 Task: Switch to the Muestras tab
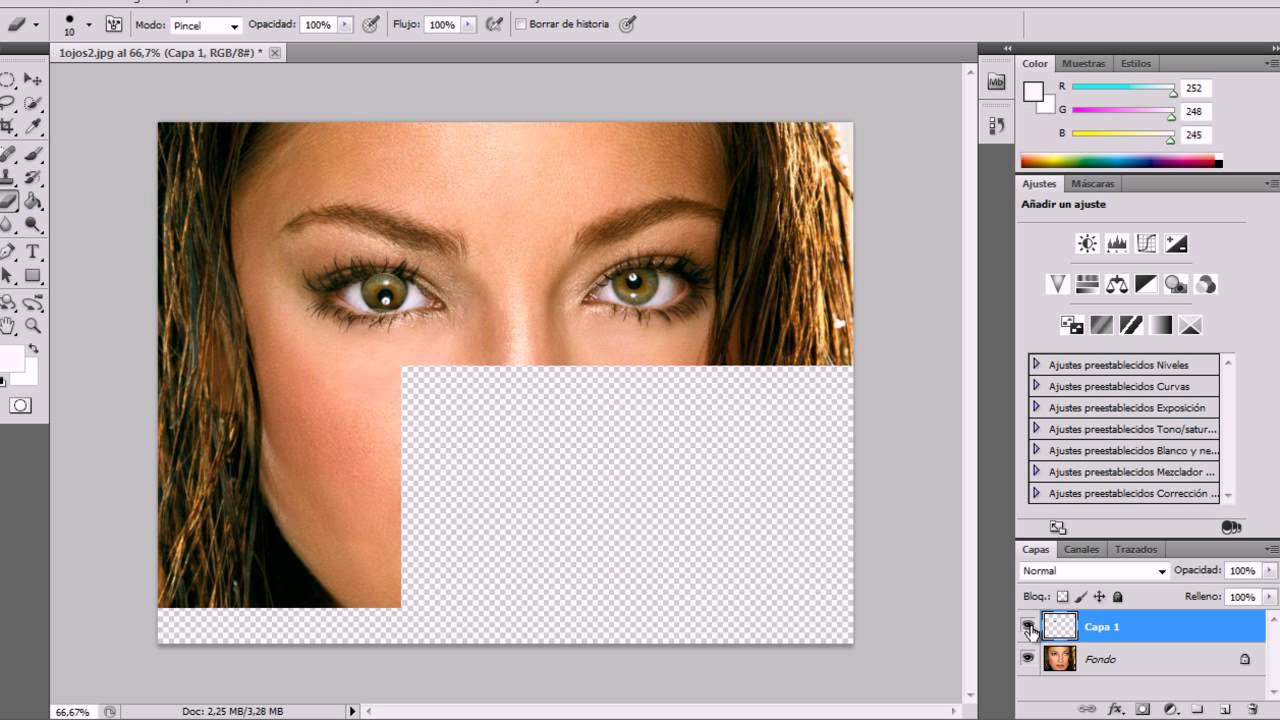click(1083, 63)
